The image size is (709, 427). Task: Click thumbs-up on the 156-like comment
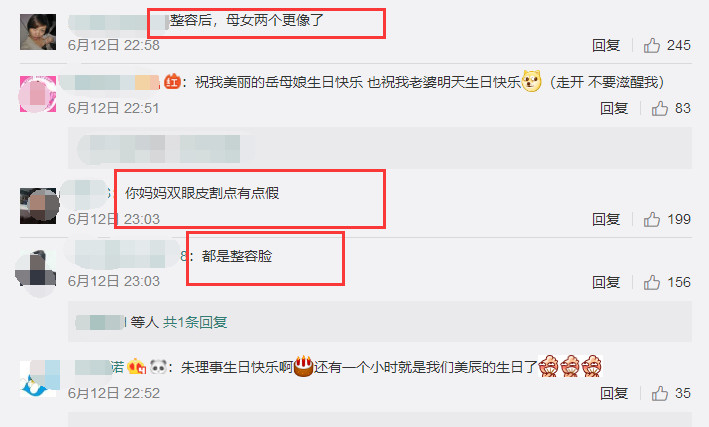pyautogui.click(x=652, y=282)
